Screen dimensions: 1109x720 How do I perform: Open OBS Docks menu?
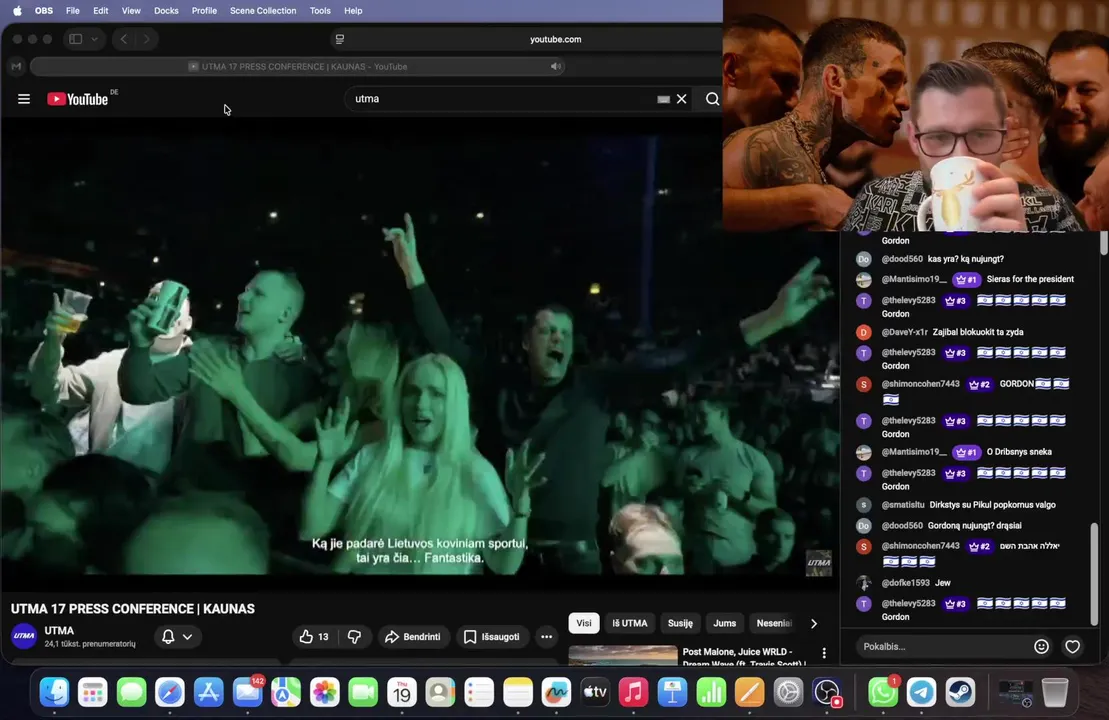pos(166,11)
